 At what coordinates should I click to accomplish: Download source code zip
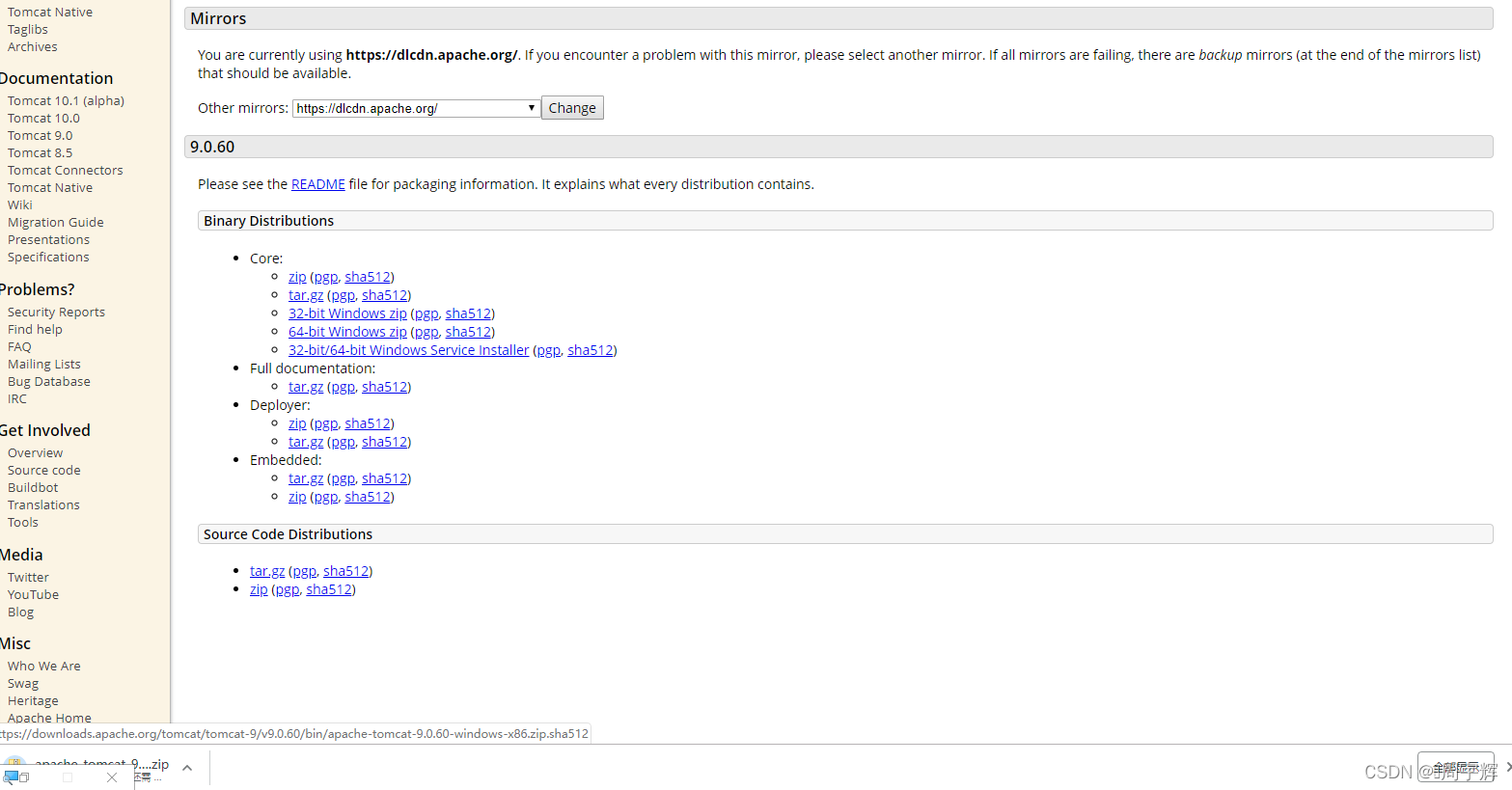coord(259,589)
